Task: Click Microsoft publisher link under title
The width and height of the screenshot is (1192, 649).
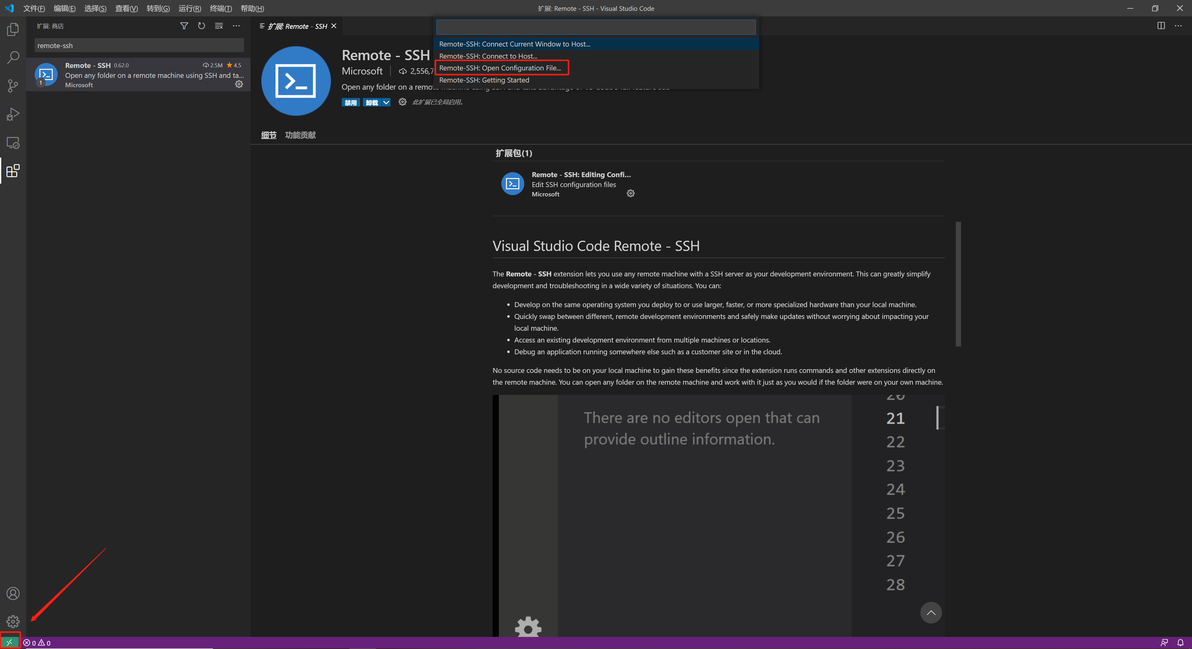Action: [x=362, y=71]
